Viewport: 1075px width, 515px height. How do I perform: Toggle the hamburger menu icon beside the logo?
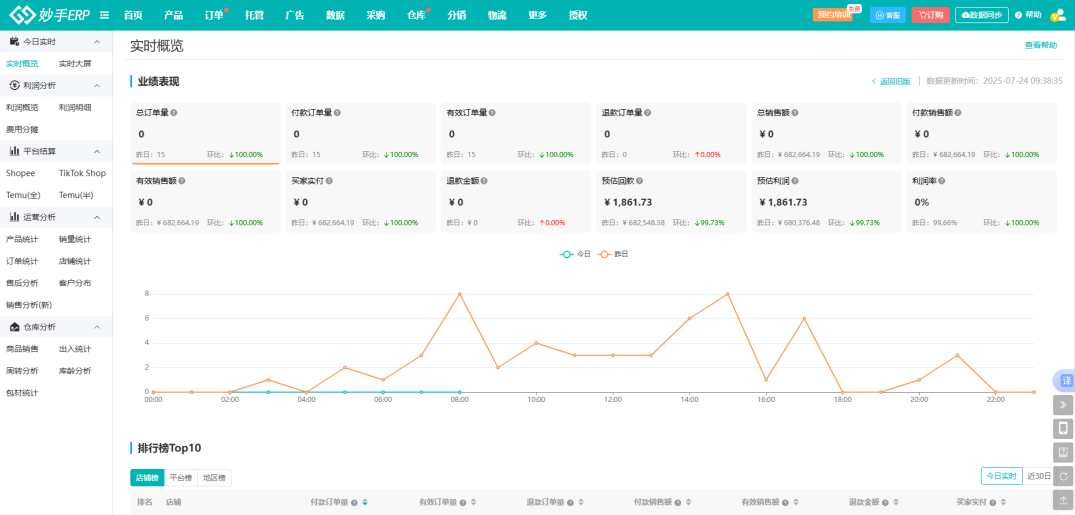coord(104,15)
